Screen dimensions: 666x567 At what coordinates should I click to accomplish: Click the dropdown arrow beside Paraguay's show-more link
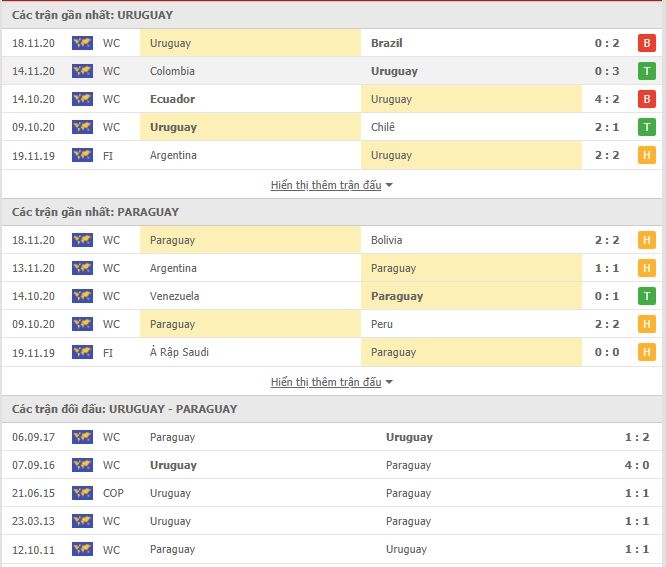[389, 383]
